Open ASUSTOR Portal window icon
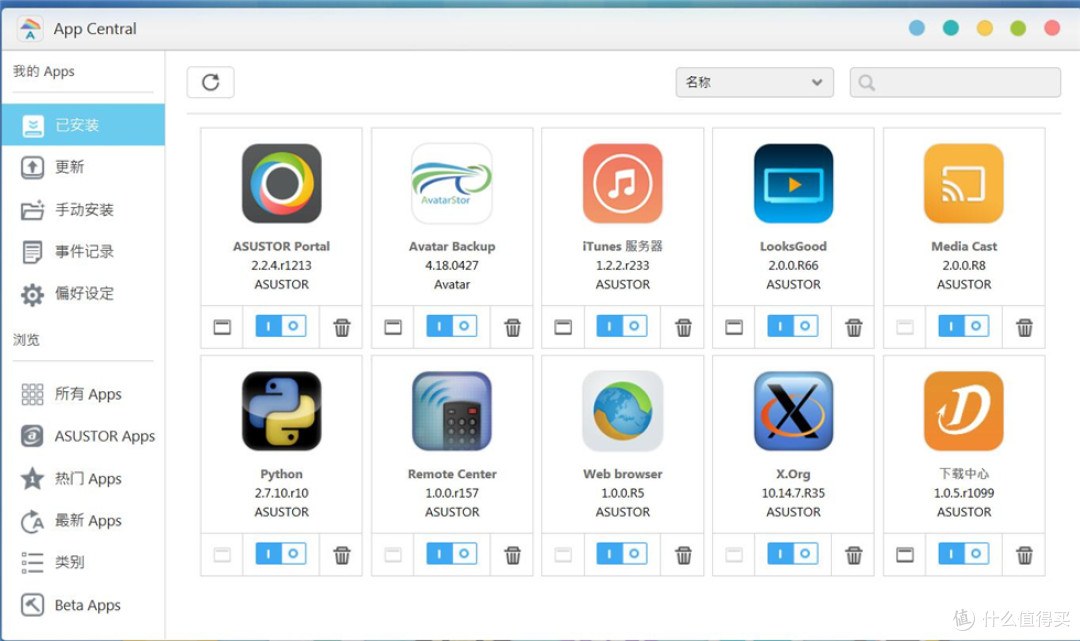 tap(222, 327)
